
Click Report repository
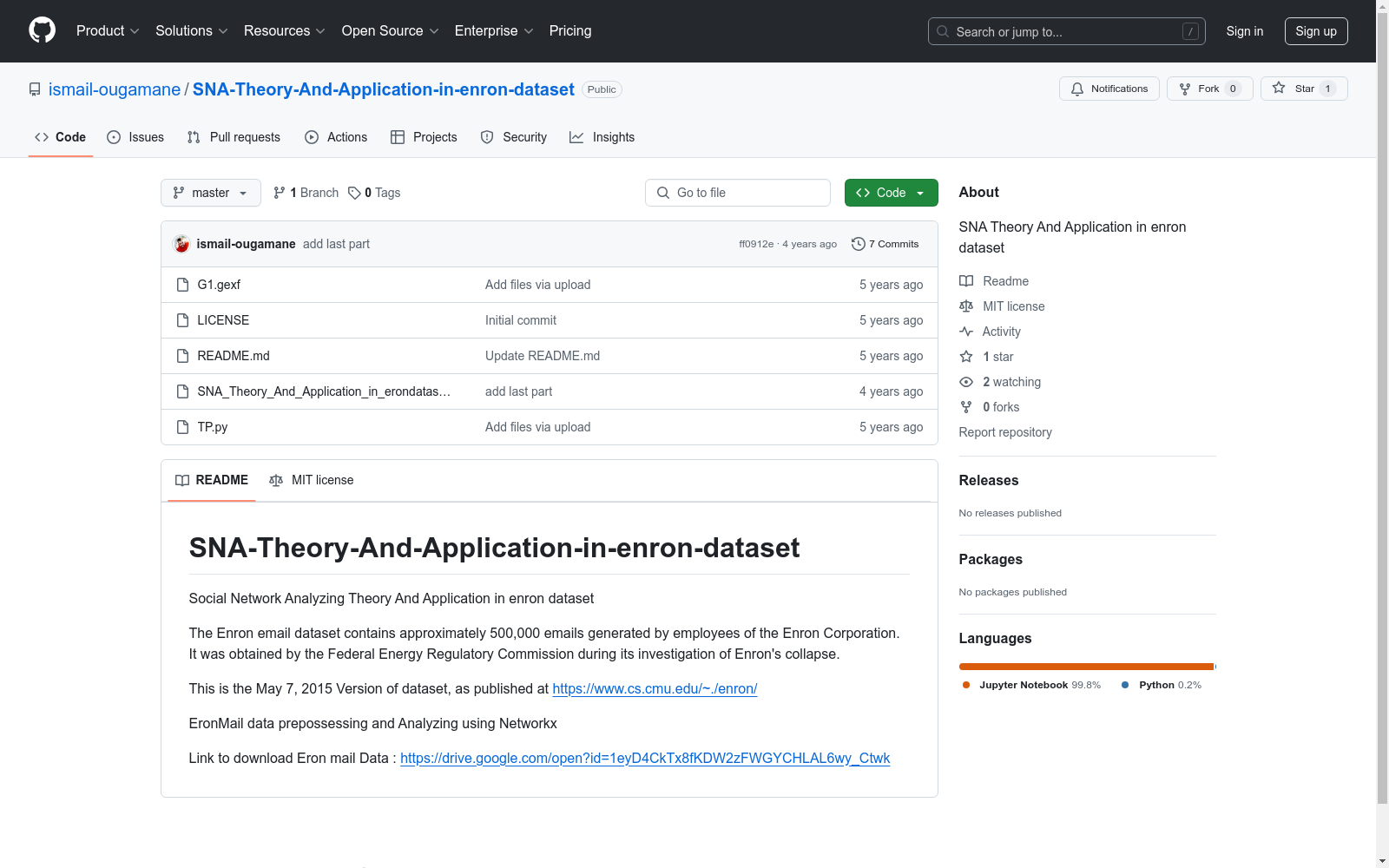pos(1005,432)
